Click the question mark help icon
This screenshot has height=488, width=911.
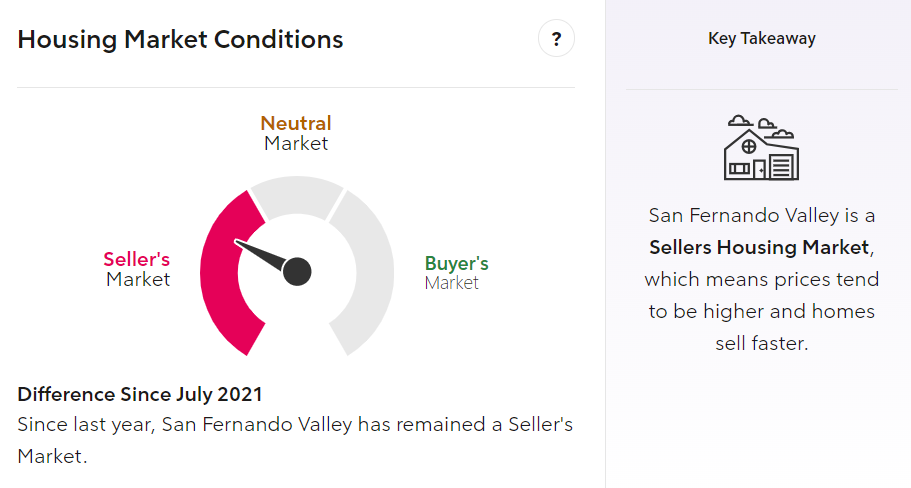556,40
